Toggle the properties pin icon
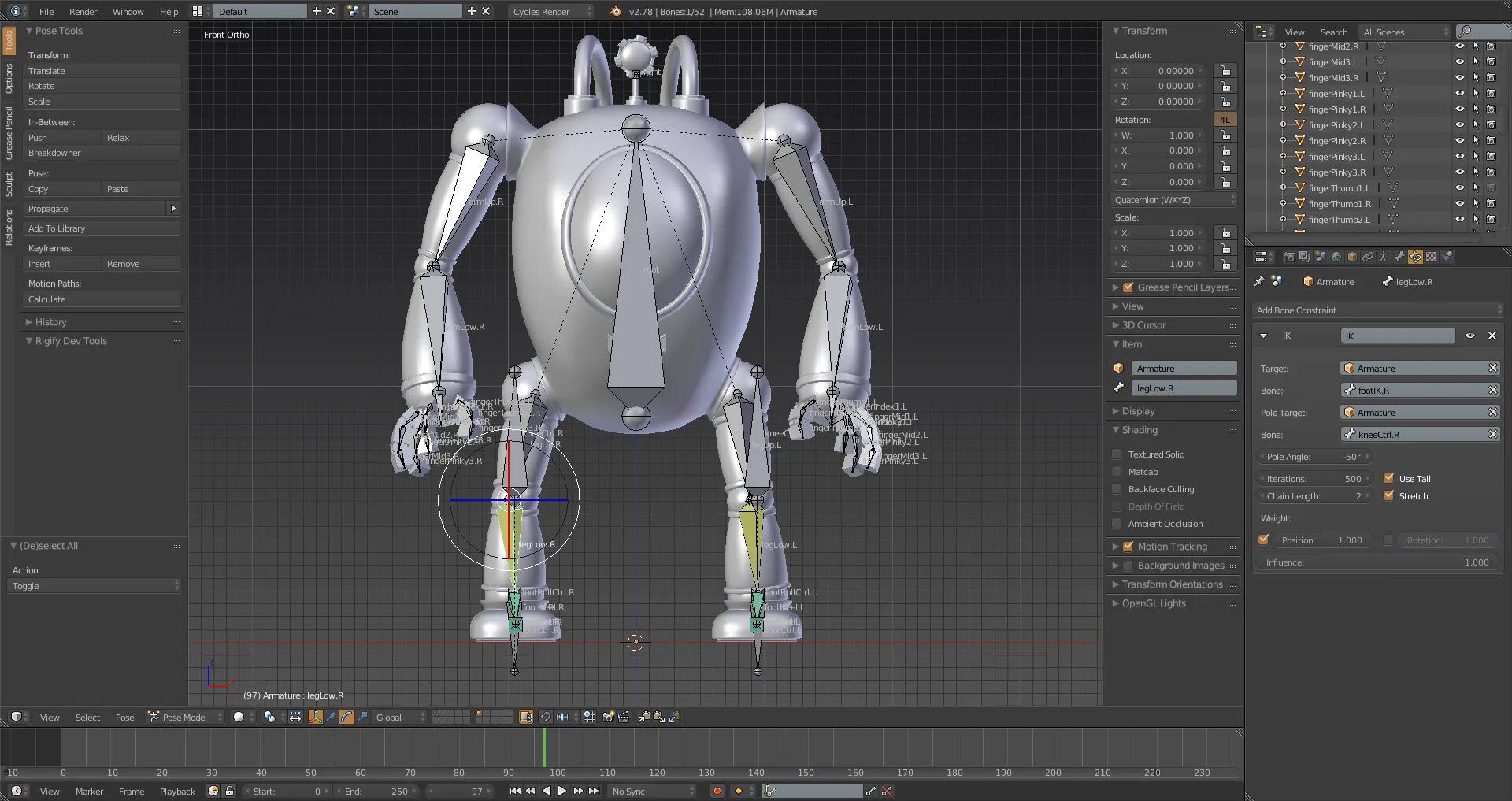This screenshot has height=801, width=1512. coord(1258,281)
